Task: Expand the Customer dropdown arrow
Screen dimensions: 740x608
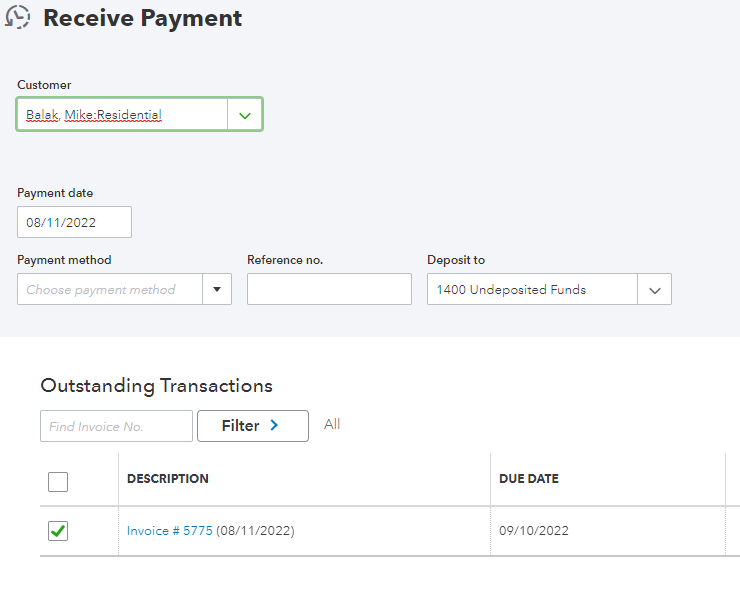Action: click(x=244, y=115)
